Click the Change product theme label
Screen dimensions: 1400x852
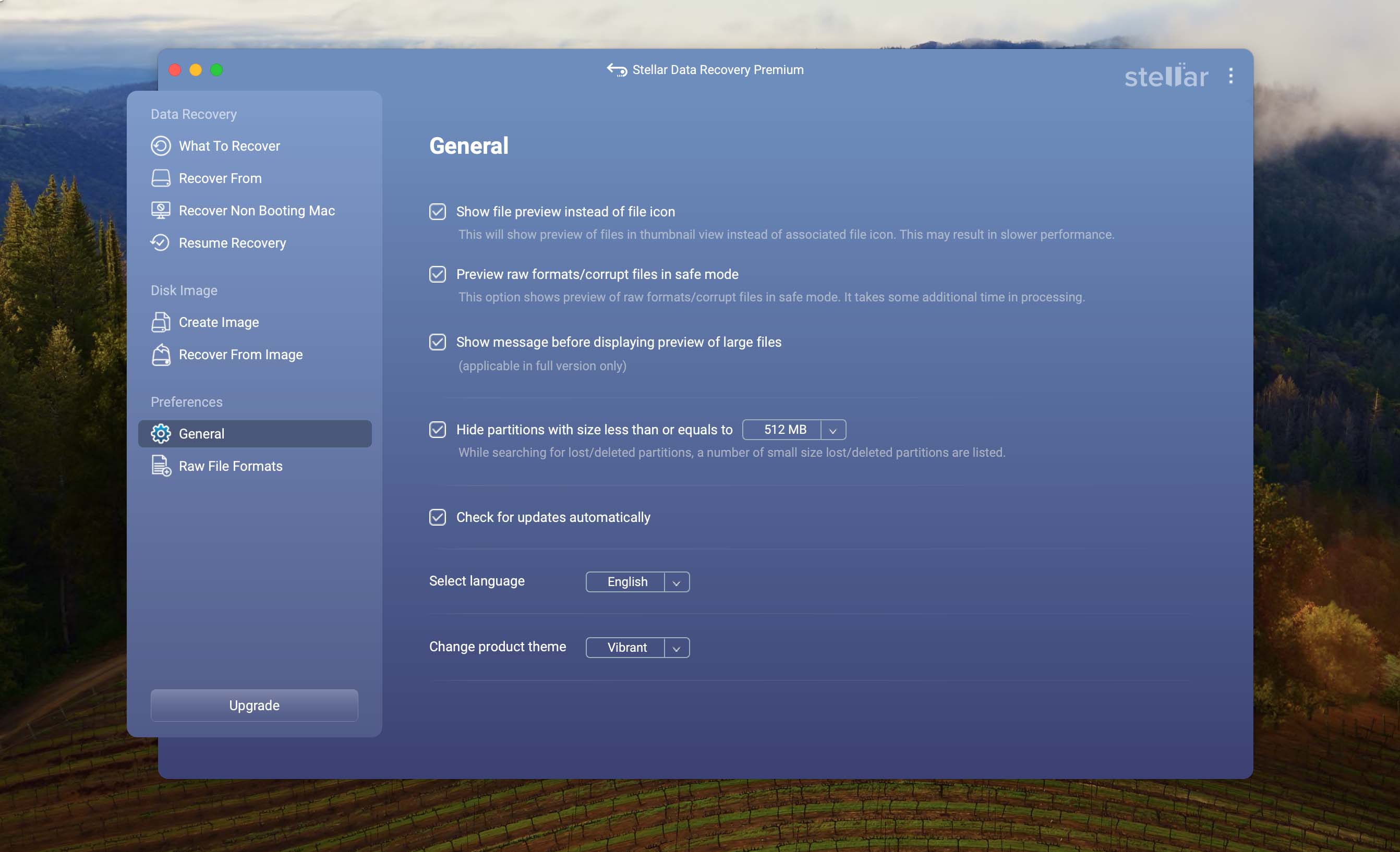click(x=498, y=647)
